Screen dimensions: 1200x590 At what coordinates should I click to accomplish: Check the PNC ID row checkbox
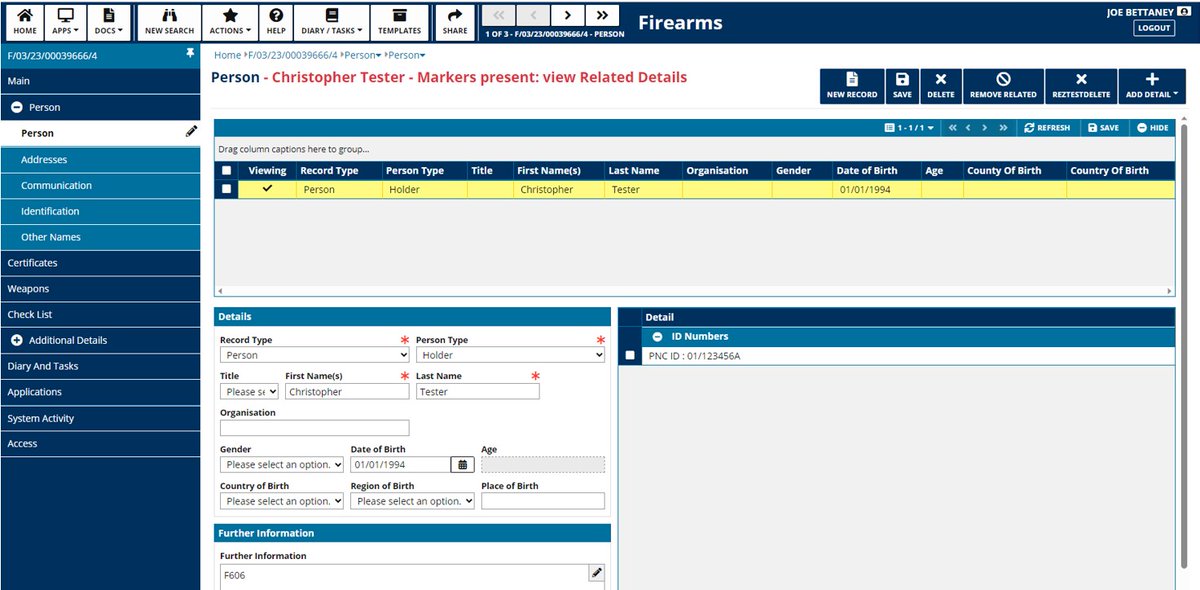(628, 355)
